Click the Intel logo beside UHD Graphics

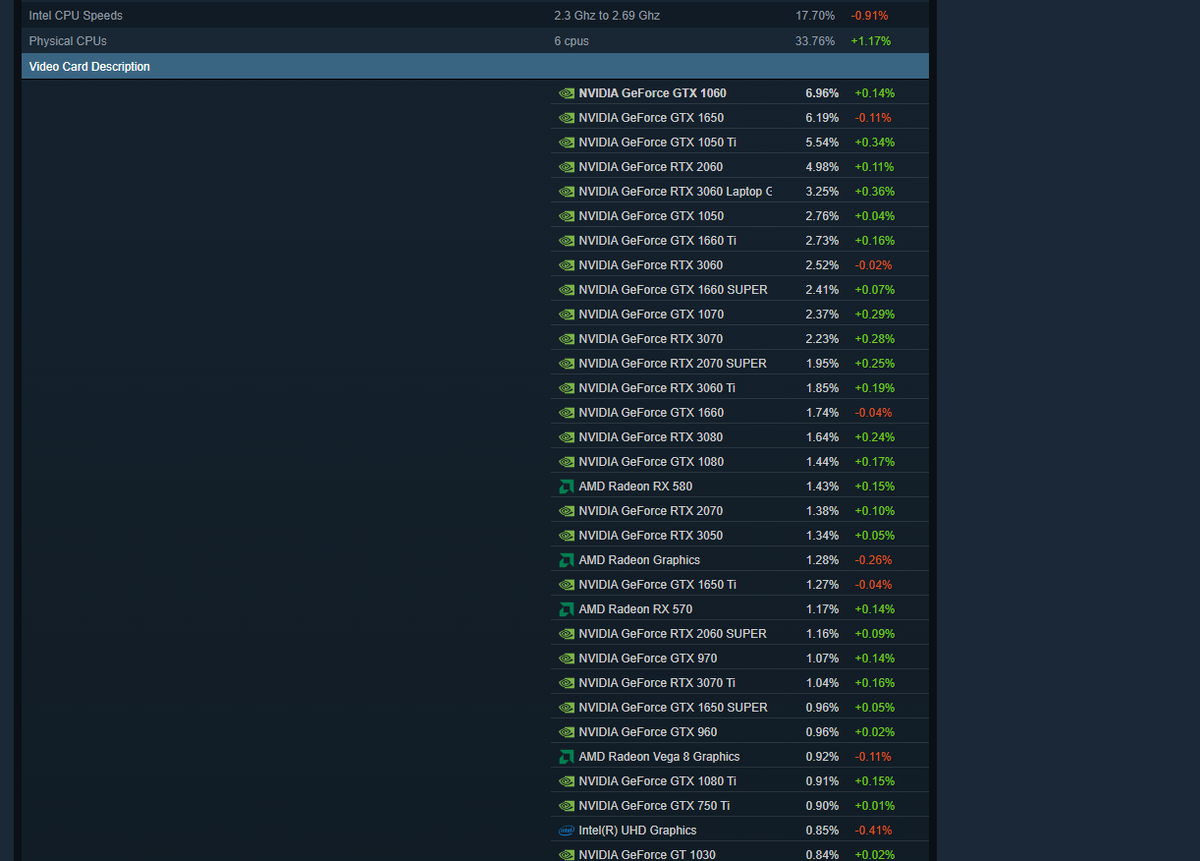tap(566, 831)
